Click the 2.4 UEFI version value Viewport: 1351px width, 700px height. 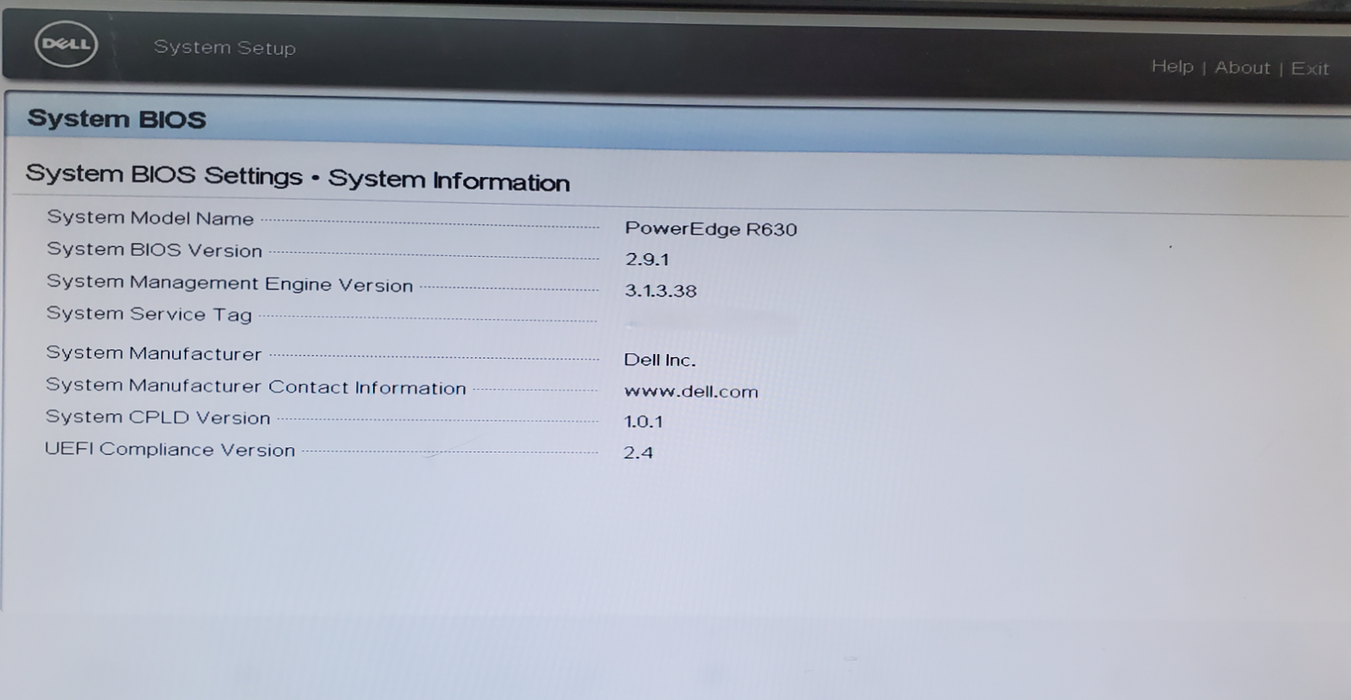click(638, 453)
